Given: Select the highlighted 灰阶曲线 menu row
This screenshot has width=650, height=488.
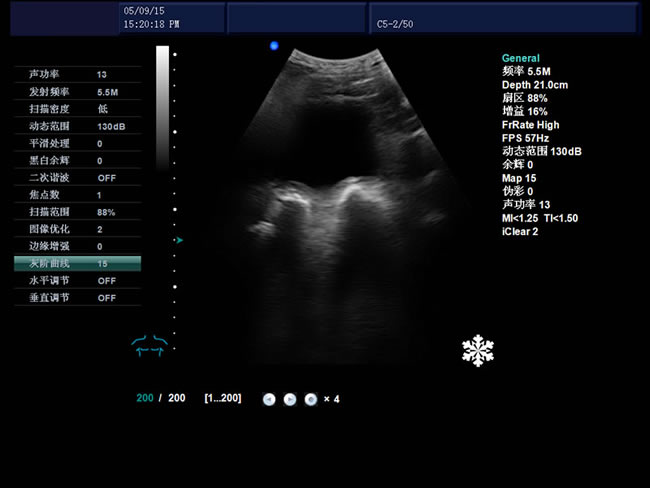Looking at the screenshot, I should (x=78, y=264).
